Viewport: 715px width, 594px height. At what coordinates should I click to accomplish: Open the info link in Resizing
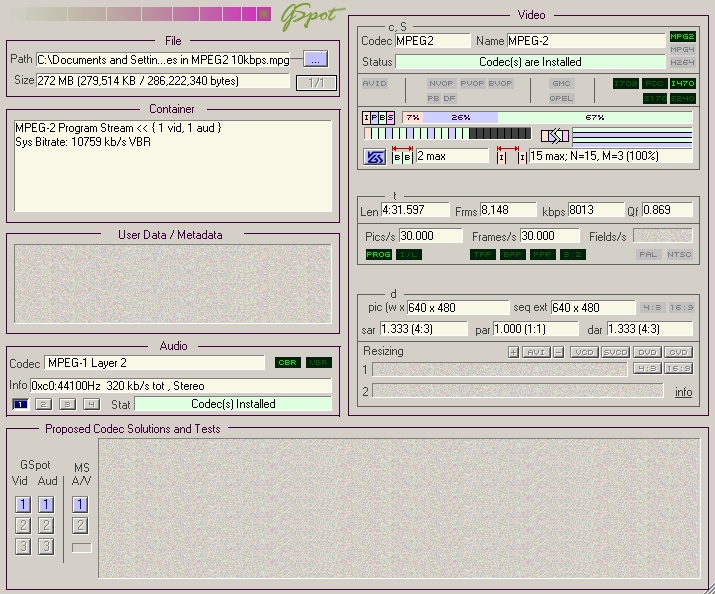click(x=684, y=392)
